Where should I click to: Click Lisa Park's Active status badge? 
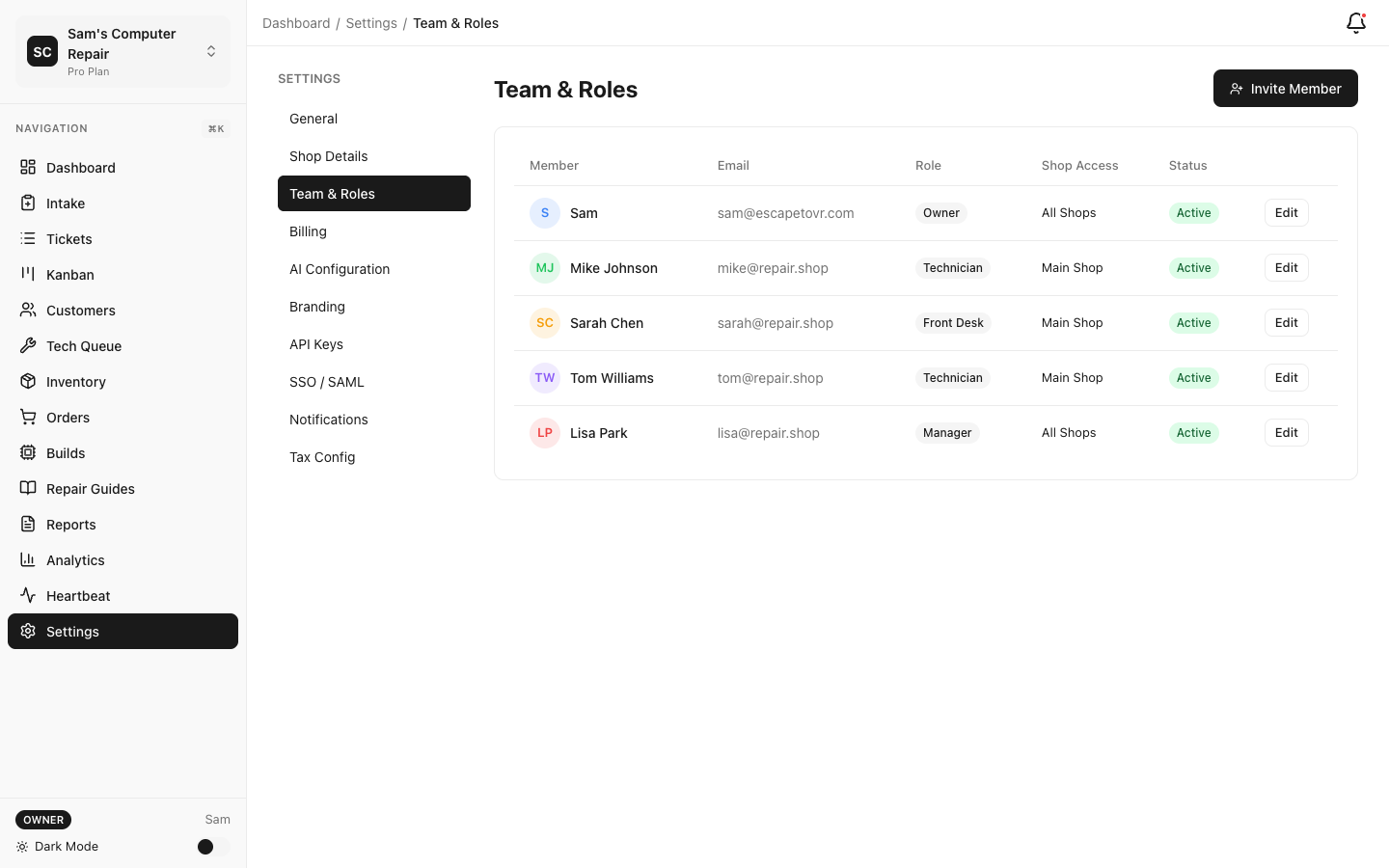point(1194,432)
